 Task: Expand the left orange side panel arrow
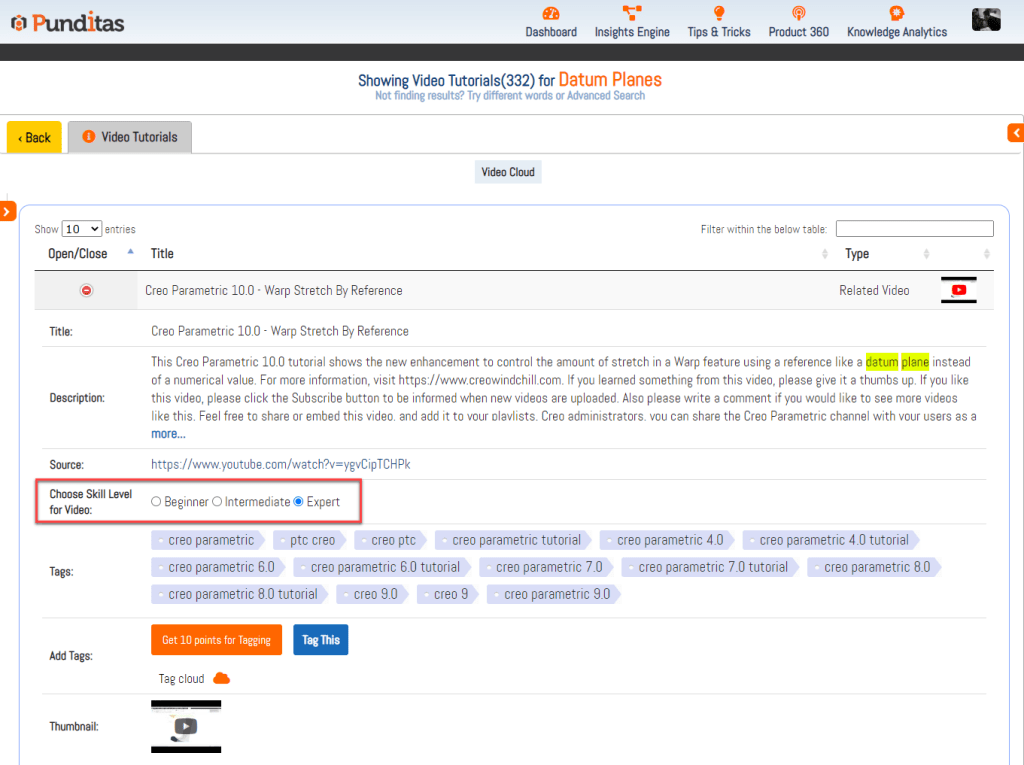tap(7, 211)
